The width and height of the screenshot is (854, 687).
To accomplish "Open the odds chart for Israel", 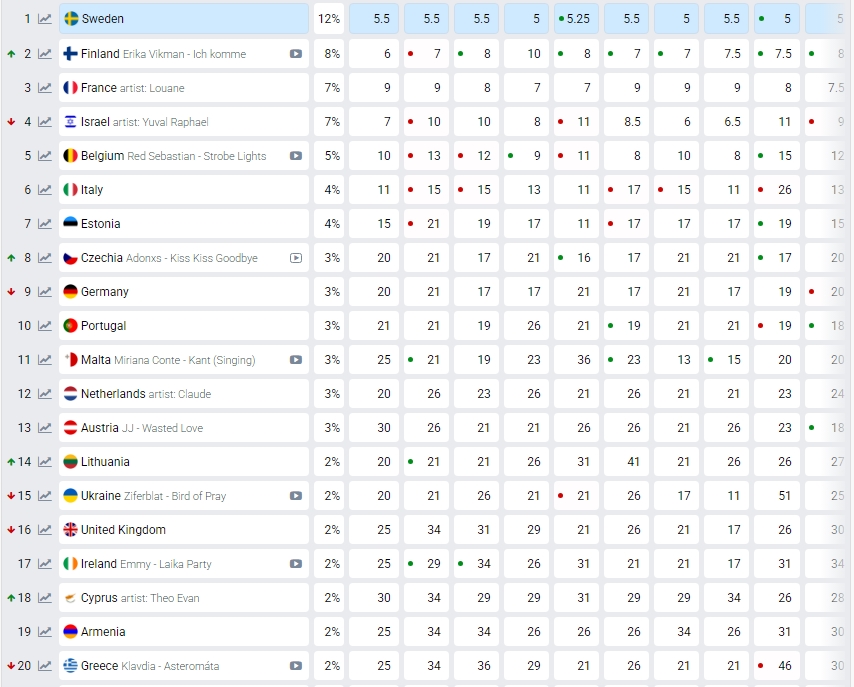I will tap(45, 122).
